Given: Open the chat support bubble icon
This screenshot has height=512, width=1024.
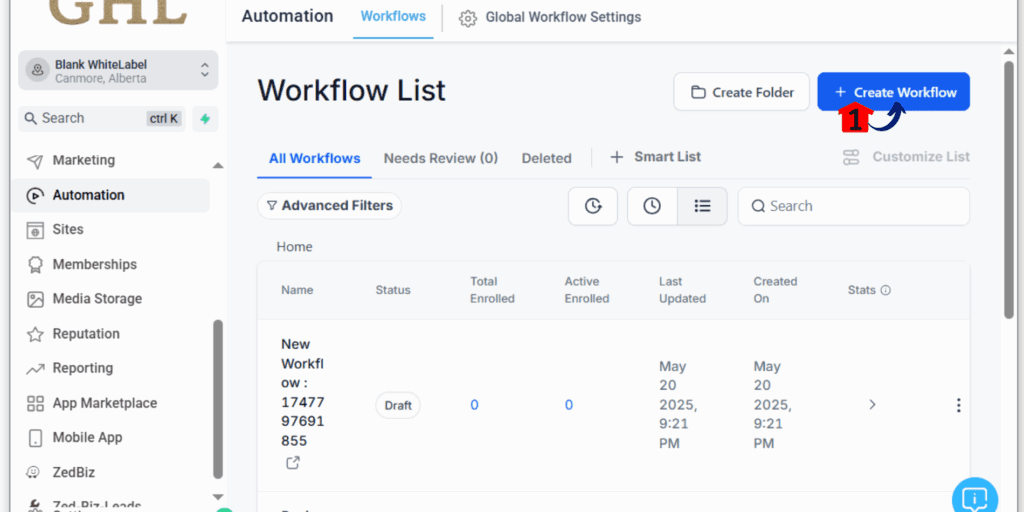Looking at the screenshot, I should coord(974,497).
